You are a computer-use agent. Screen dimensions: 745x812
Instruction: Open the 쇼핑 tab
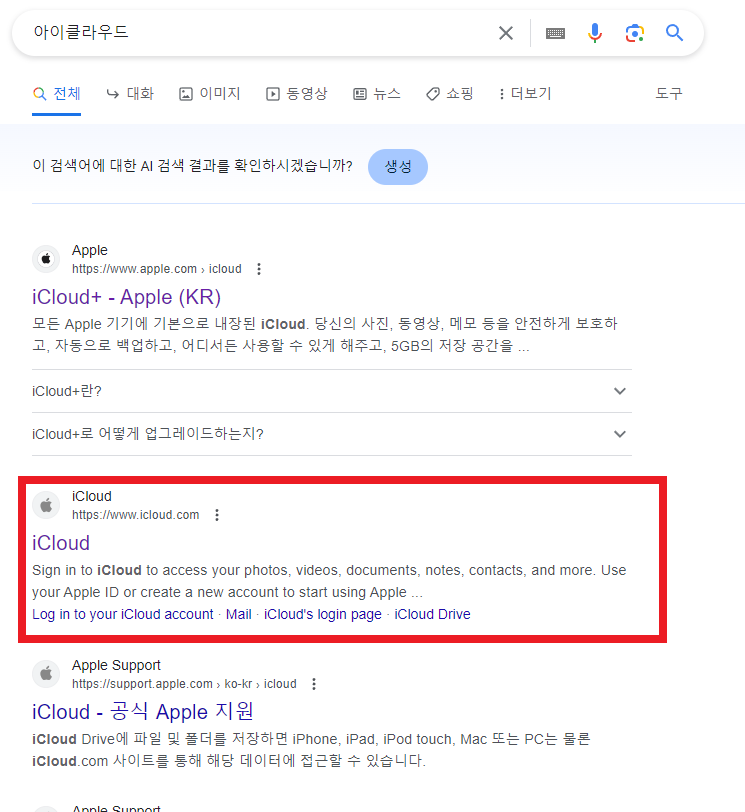450,94
